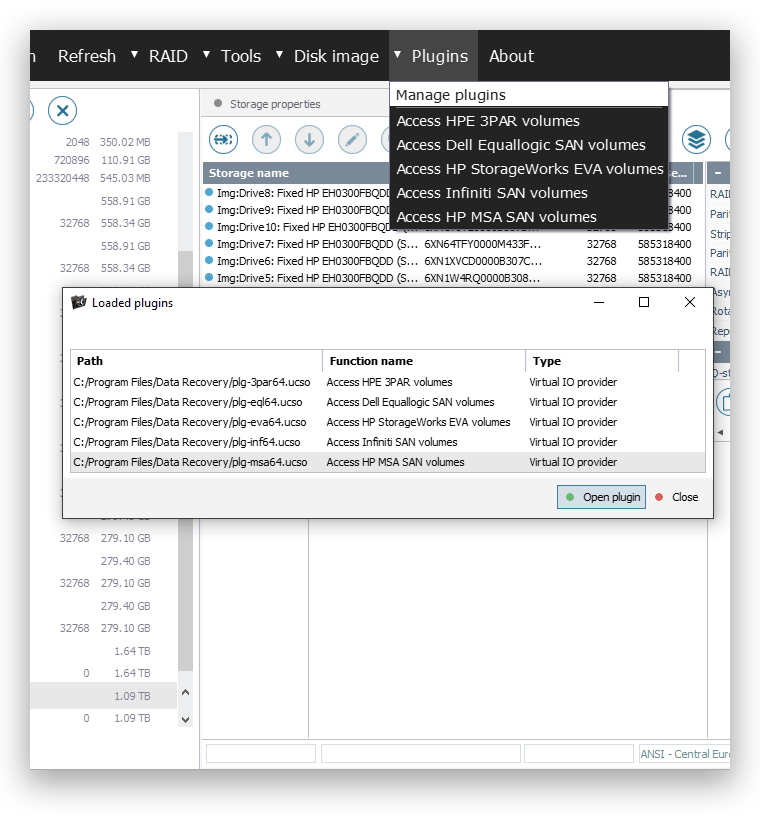Select the 350.02 MB partition row
Screen dimensions: 760x820
103,142
